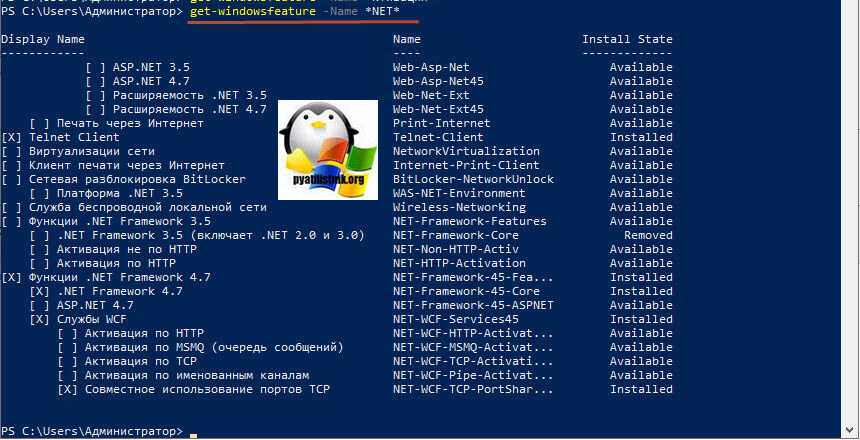Image resolution: width=860 pixels, height=440 pixels.
Task: Click the empty box beside ASP.NET 3.5
Action: (x=95, y=67)
